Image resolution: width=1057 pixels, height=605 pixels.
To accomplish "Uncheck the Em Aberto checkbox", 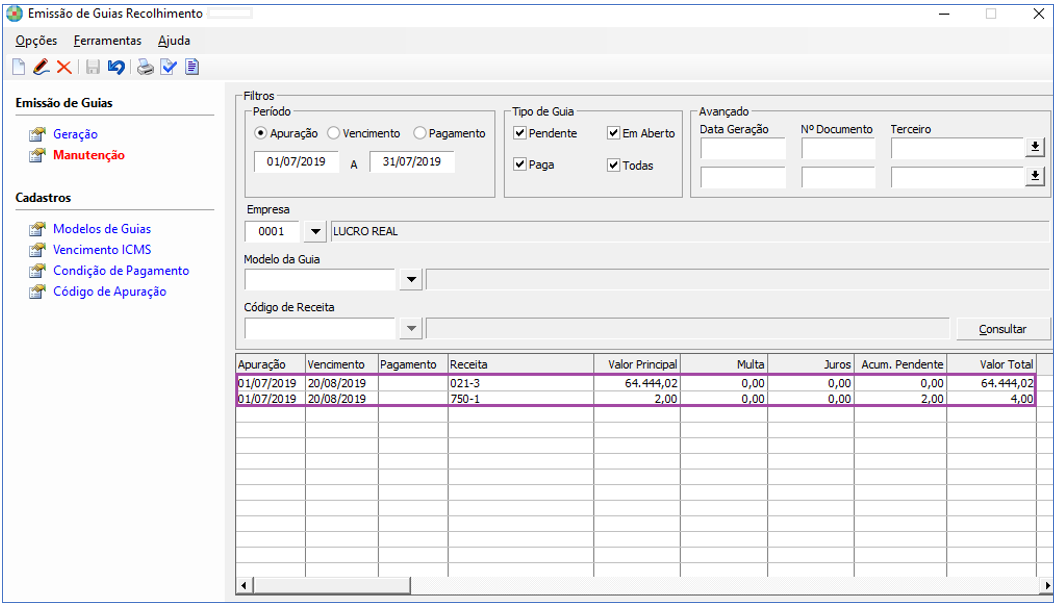I will tap(613, 133).
